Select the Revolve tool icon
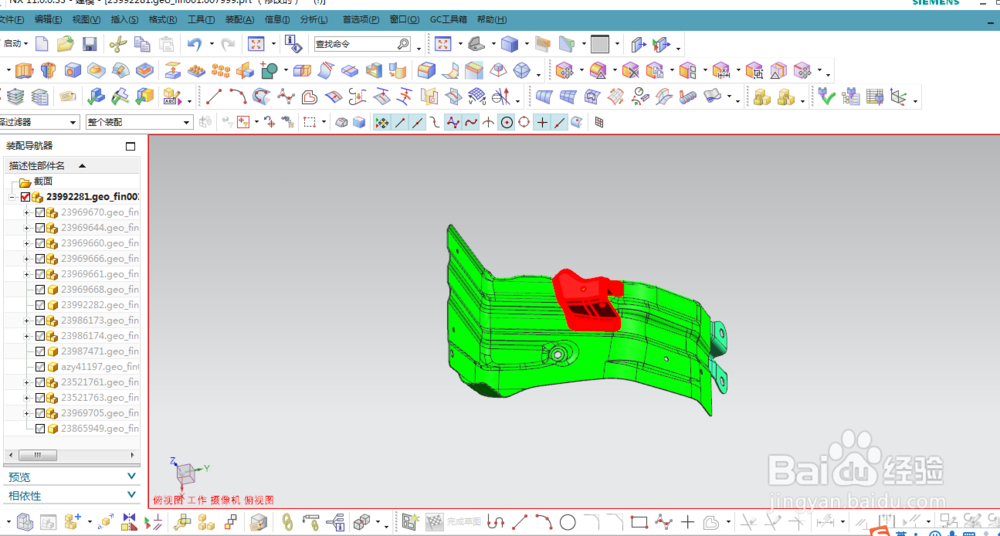Screen dimensions: 1000x536 click(x=48, y=70)
